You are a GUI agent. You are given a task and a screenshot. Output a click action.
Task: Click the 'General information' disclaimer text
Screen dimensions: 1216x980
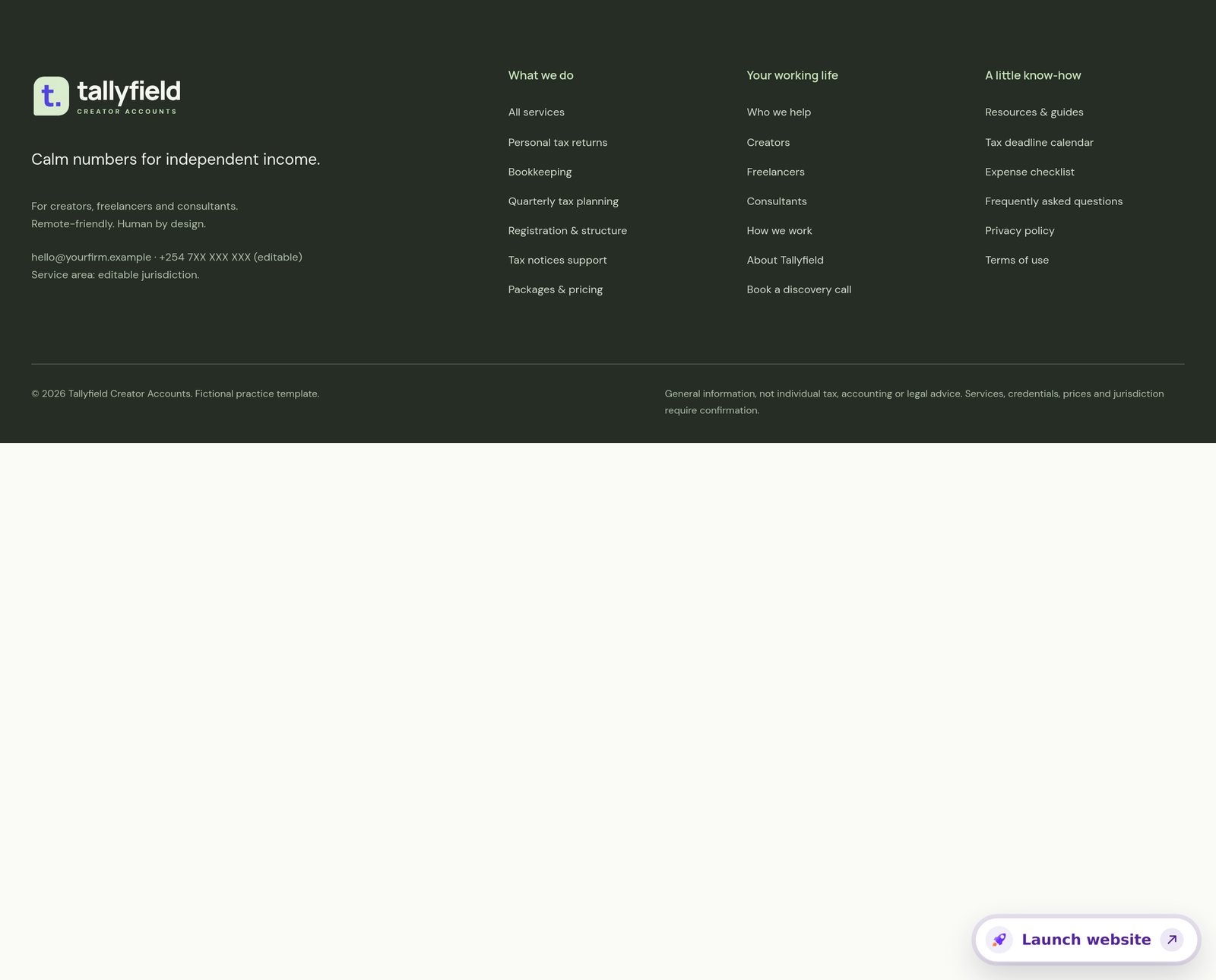(x=914, y=403)
